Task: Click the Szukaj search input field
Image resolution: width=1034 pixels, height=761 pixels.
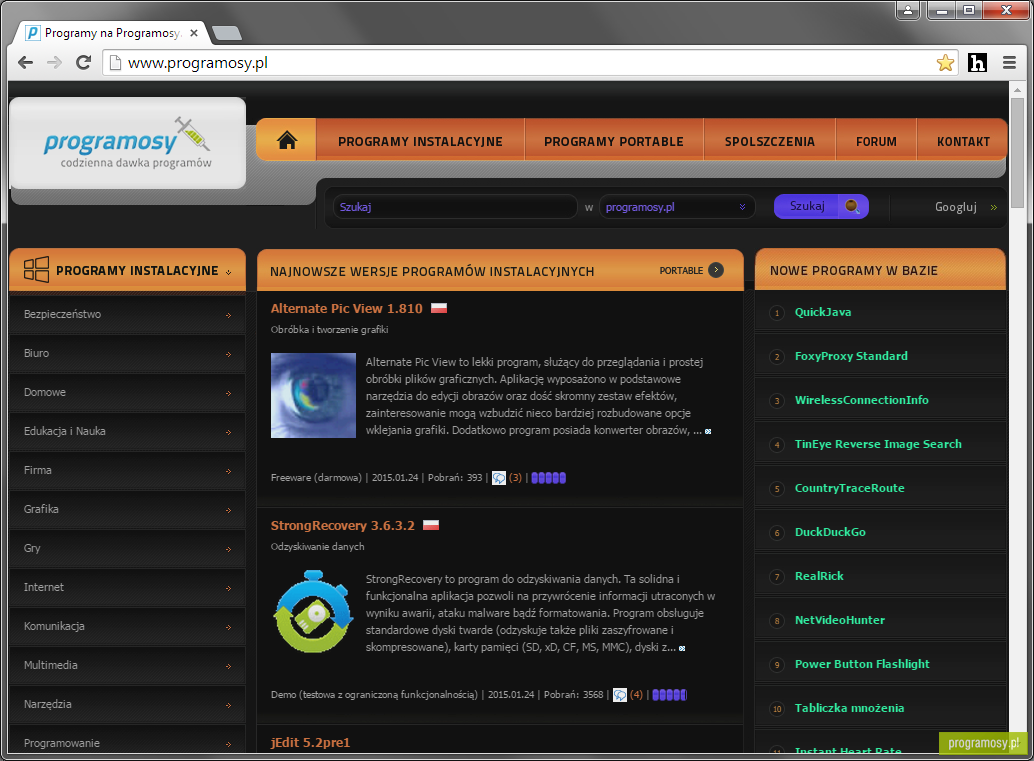Action: [x=455, y=207]
